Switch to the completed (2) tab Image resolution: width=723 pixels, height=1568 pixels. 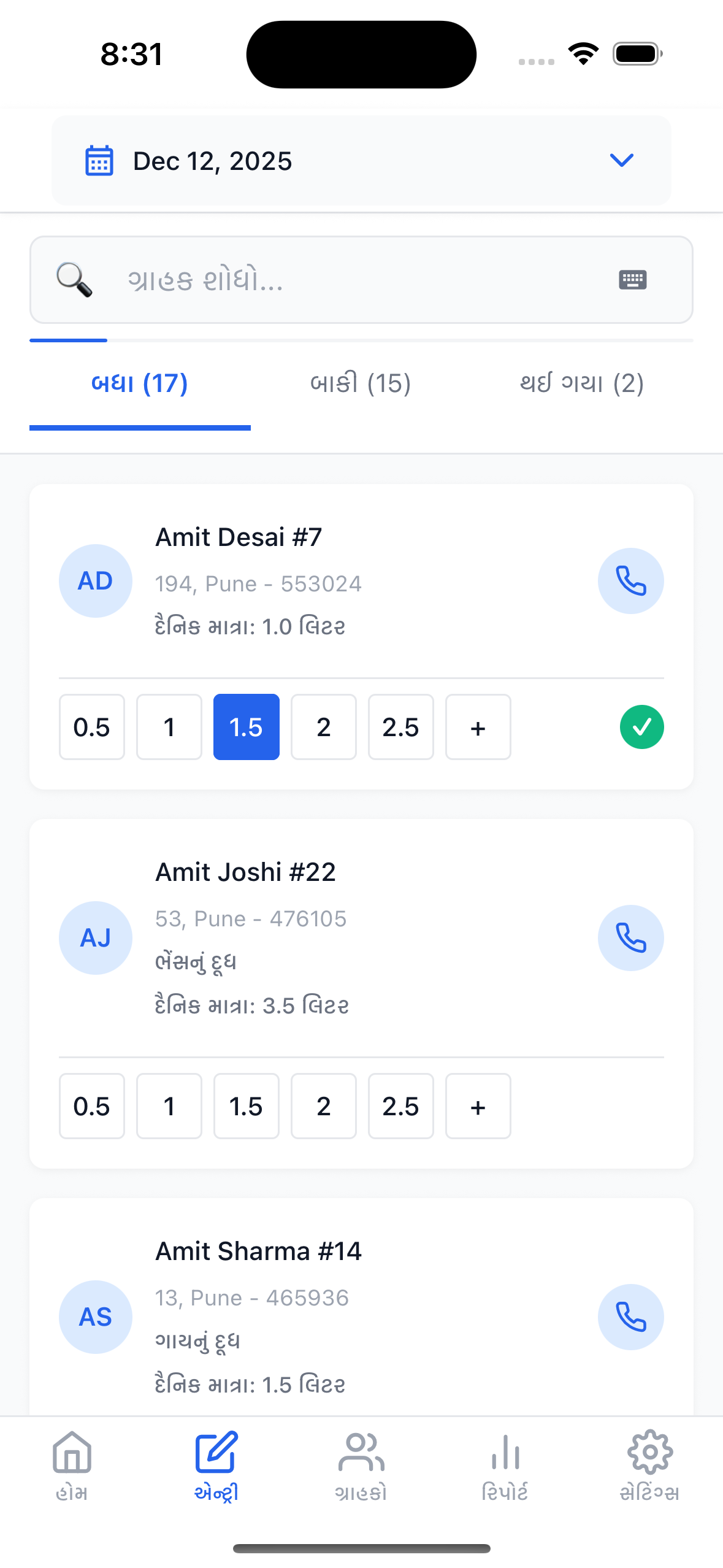[x=581, y=383]
